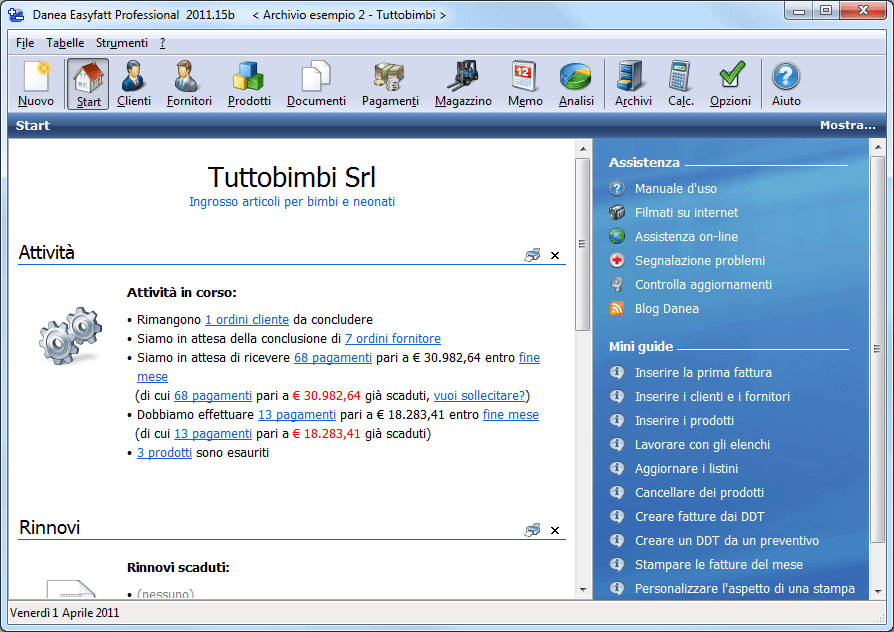Click the right sidebar scrollbar thumb

pos(877,349)
